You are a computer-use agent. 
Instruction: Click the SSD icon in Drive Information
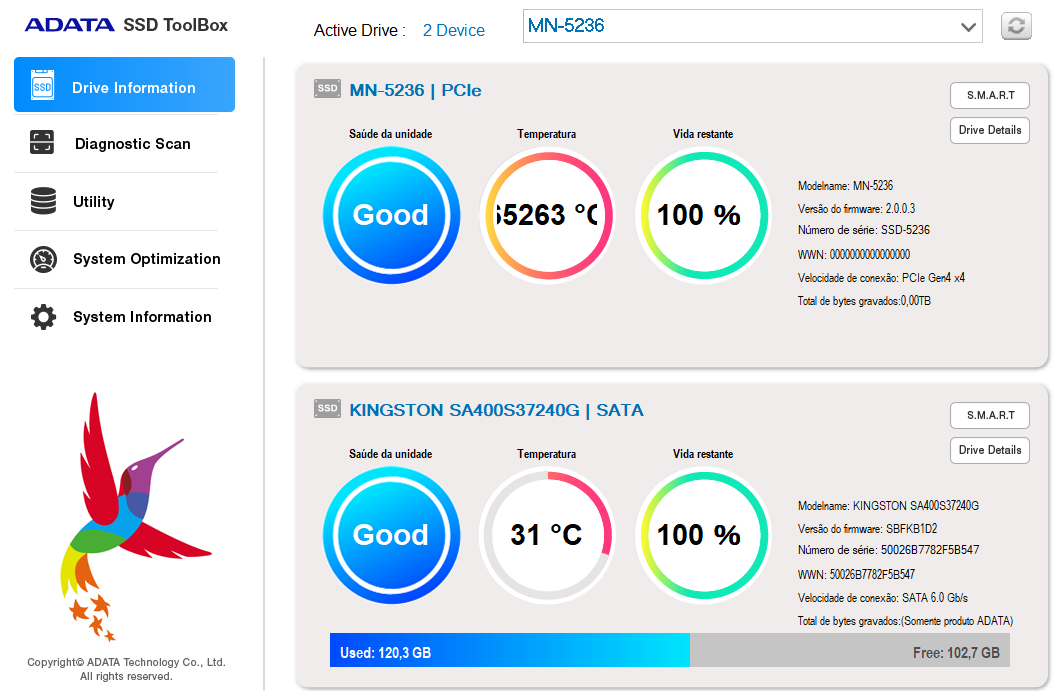[x=43, y=86]
